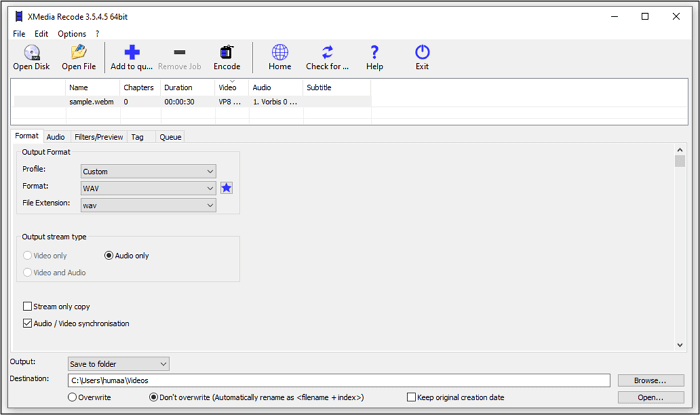Open the Output Save to folder dropdown

118,364
